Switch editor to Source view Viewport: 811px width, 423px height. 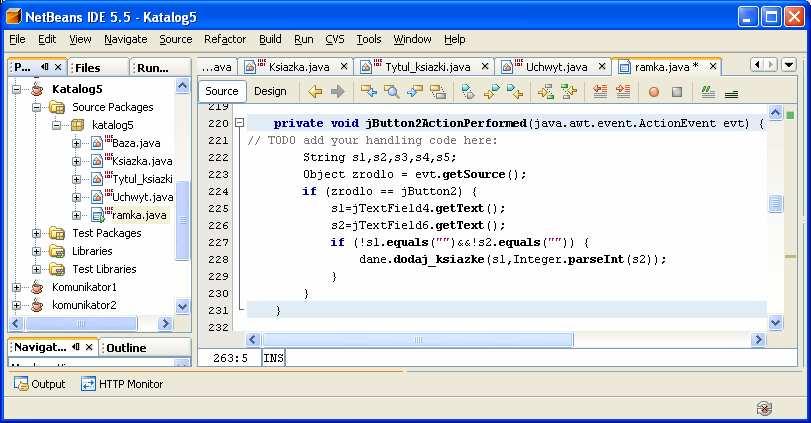click(x=222, y=91)
